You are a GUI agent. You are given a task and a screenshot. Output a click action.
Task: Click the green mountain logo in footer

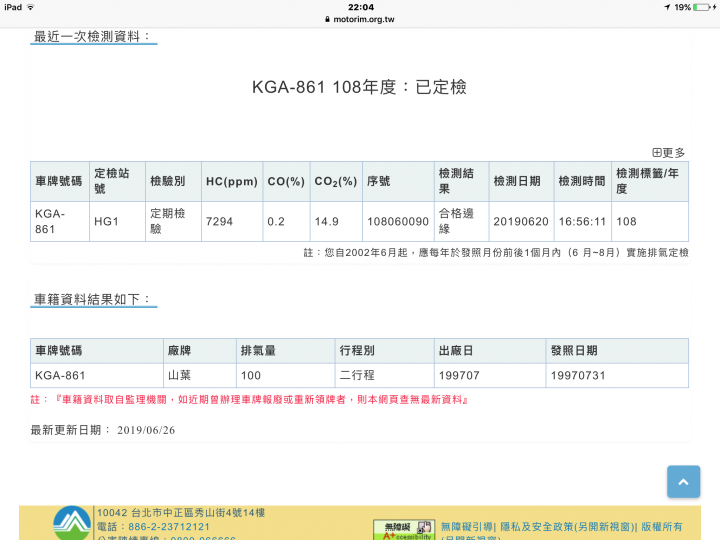coord(72,523)
